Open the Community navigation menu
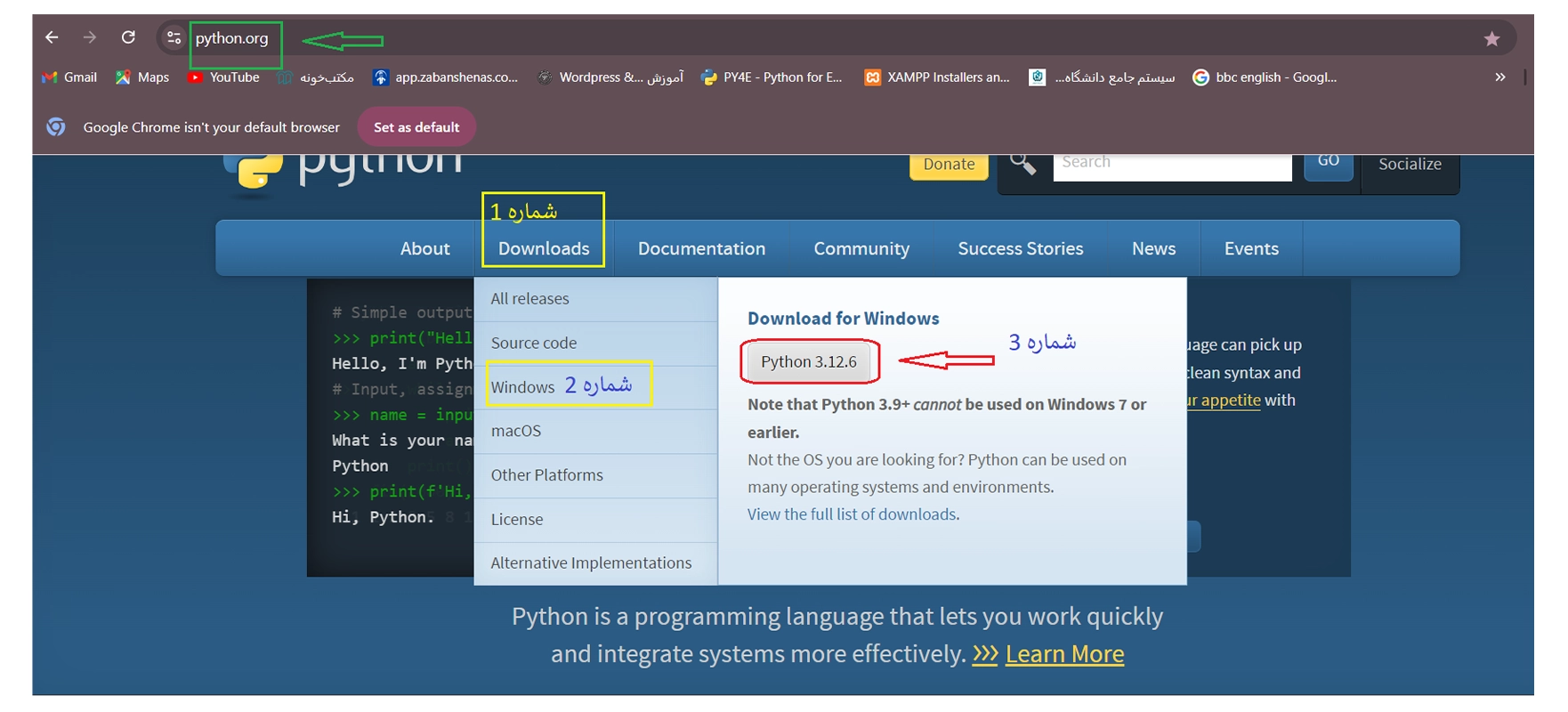The width and height of the screenshot is (1568, 712). (861, 248)
